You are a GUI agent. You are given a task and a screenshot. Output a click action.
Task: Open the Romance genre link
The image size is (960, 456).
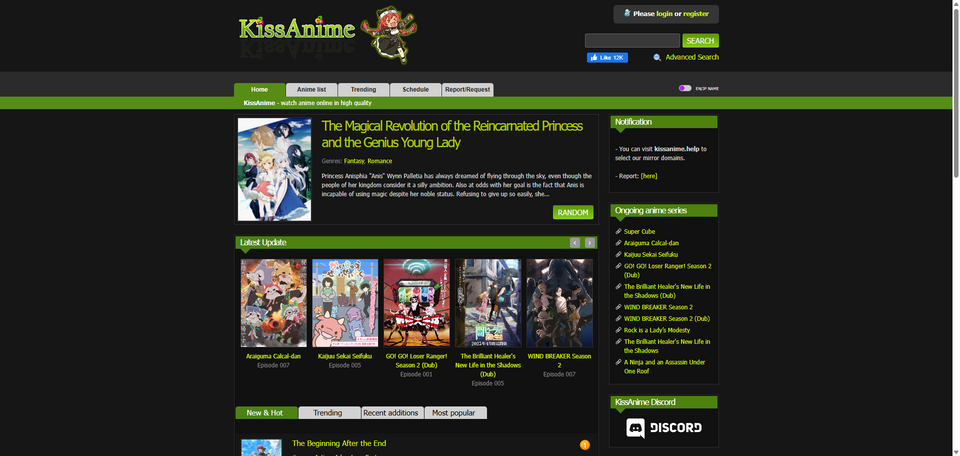pos(380,161)
